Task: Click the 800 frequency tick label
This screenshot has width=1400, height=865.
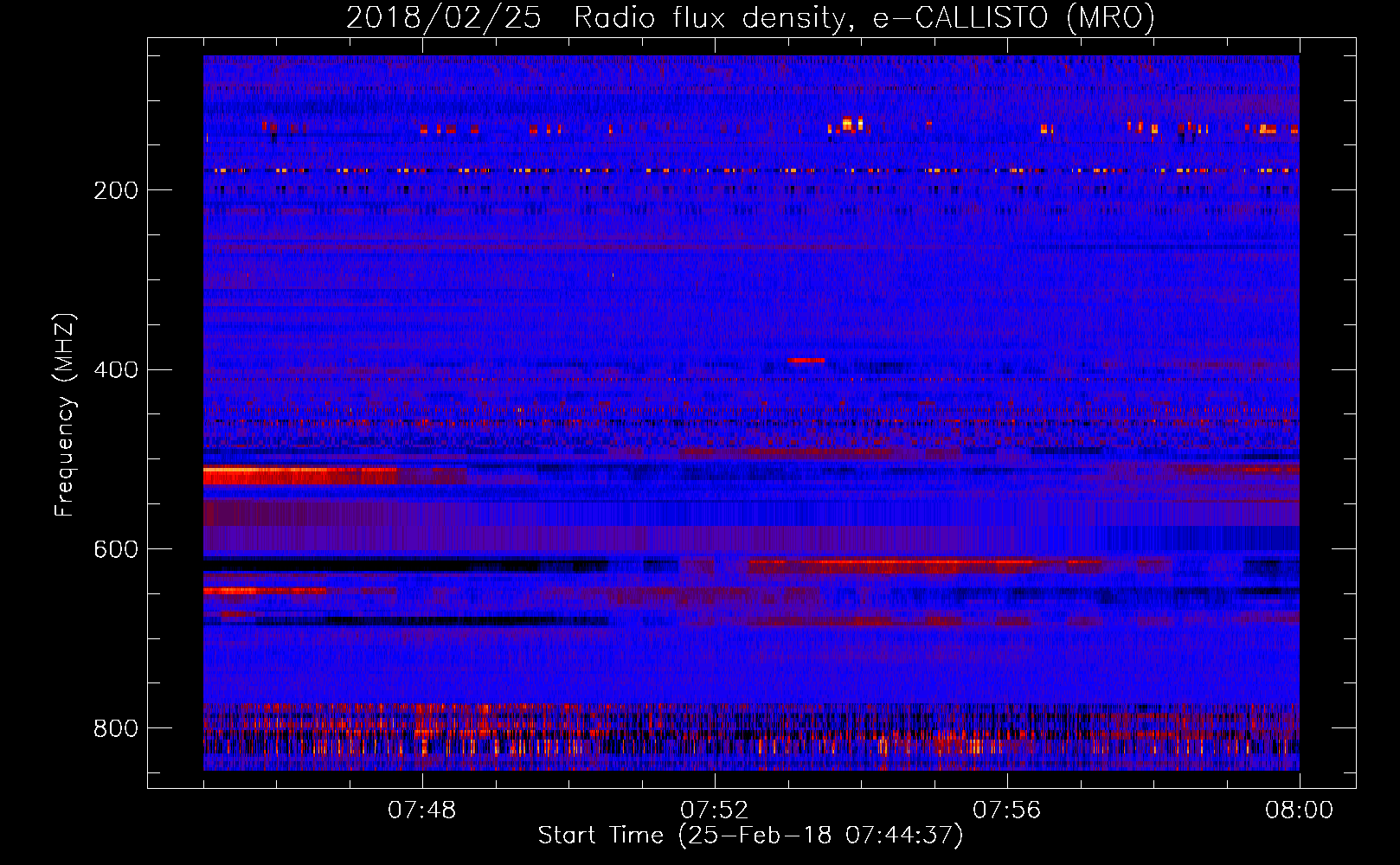Action: [116, 729]
